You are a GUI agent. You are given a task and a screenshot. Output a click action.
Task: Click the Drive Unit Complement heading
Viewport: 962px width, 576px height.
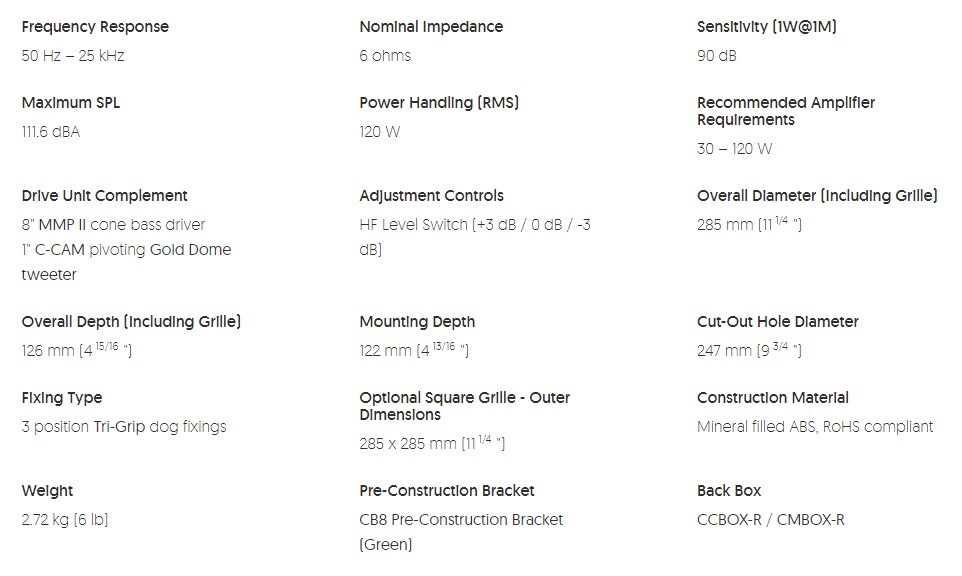pos(104,196)
